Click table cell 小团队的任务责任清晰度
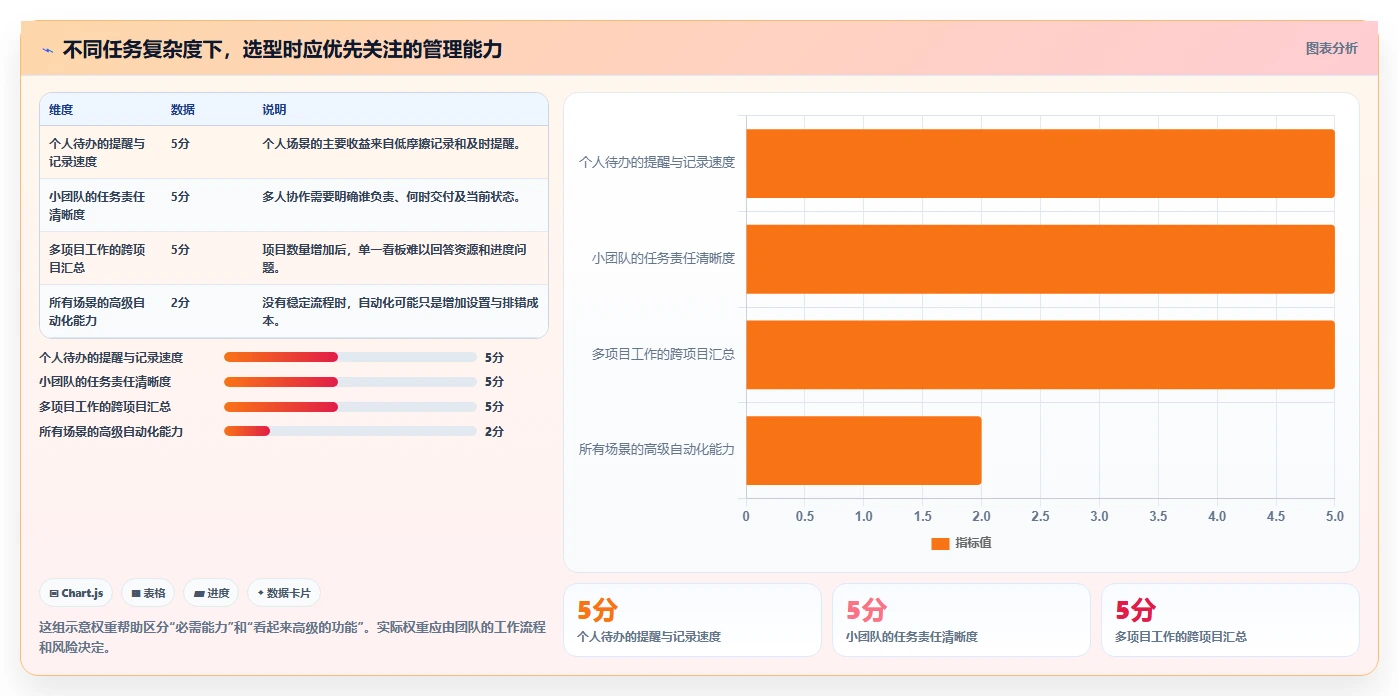The height and width of the screenshot is (696, 1399). (x=97, y=205)
